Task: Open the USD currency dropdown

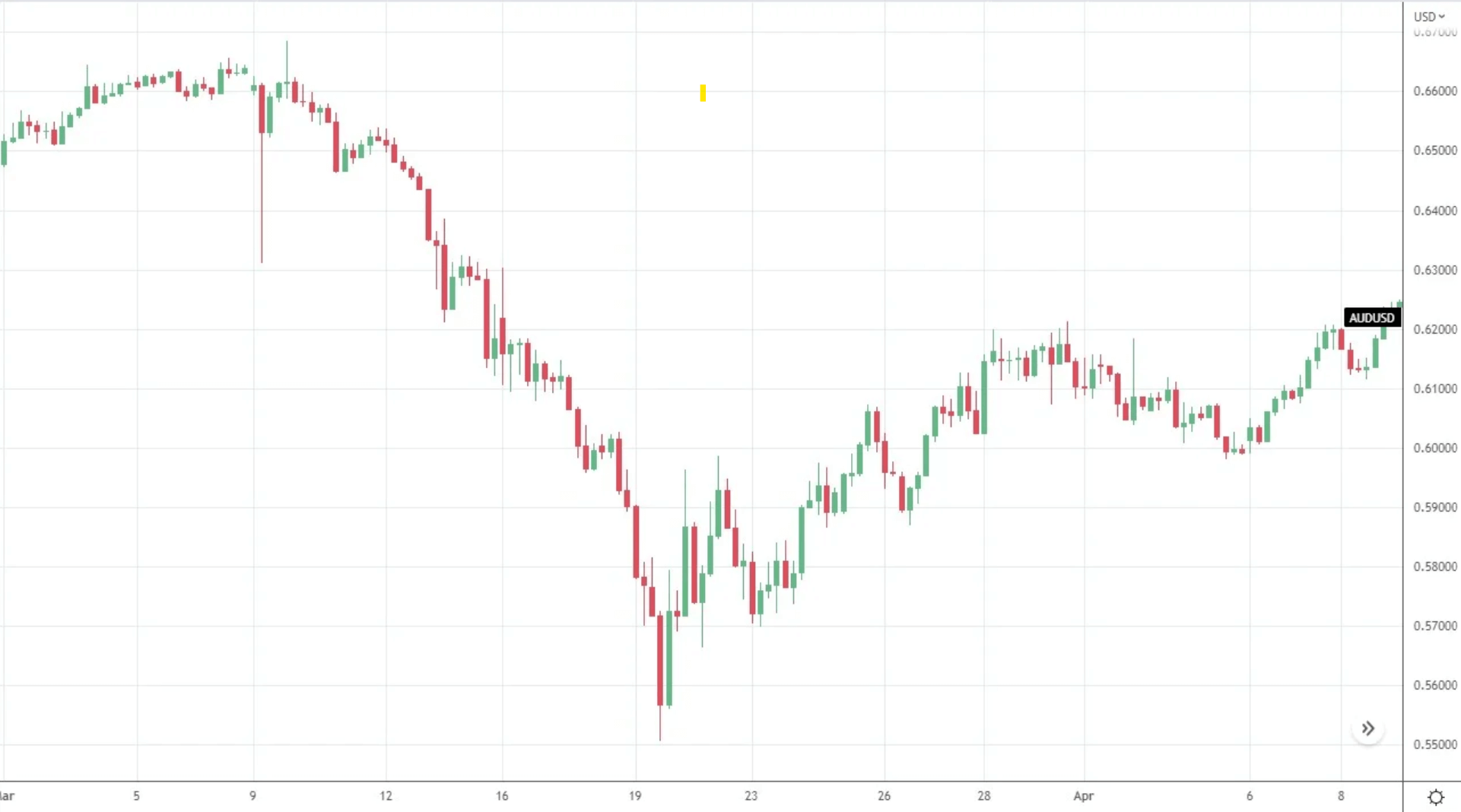Action: 1429,16
